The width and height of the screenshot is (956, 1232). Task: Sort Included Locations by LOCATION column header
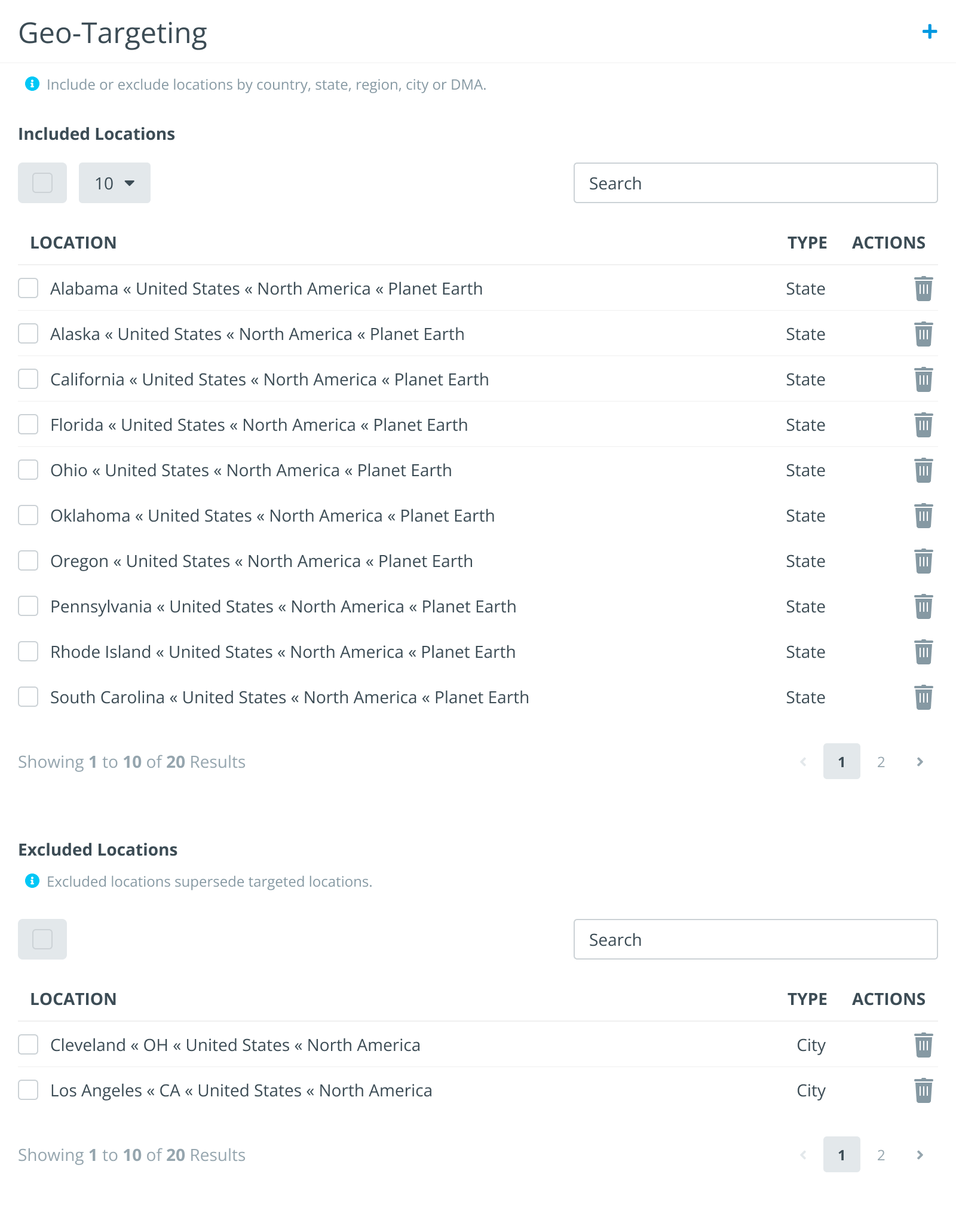click(73, 243)
